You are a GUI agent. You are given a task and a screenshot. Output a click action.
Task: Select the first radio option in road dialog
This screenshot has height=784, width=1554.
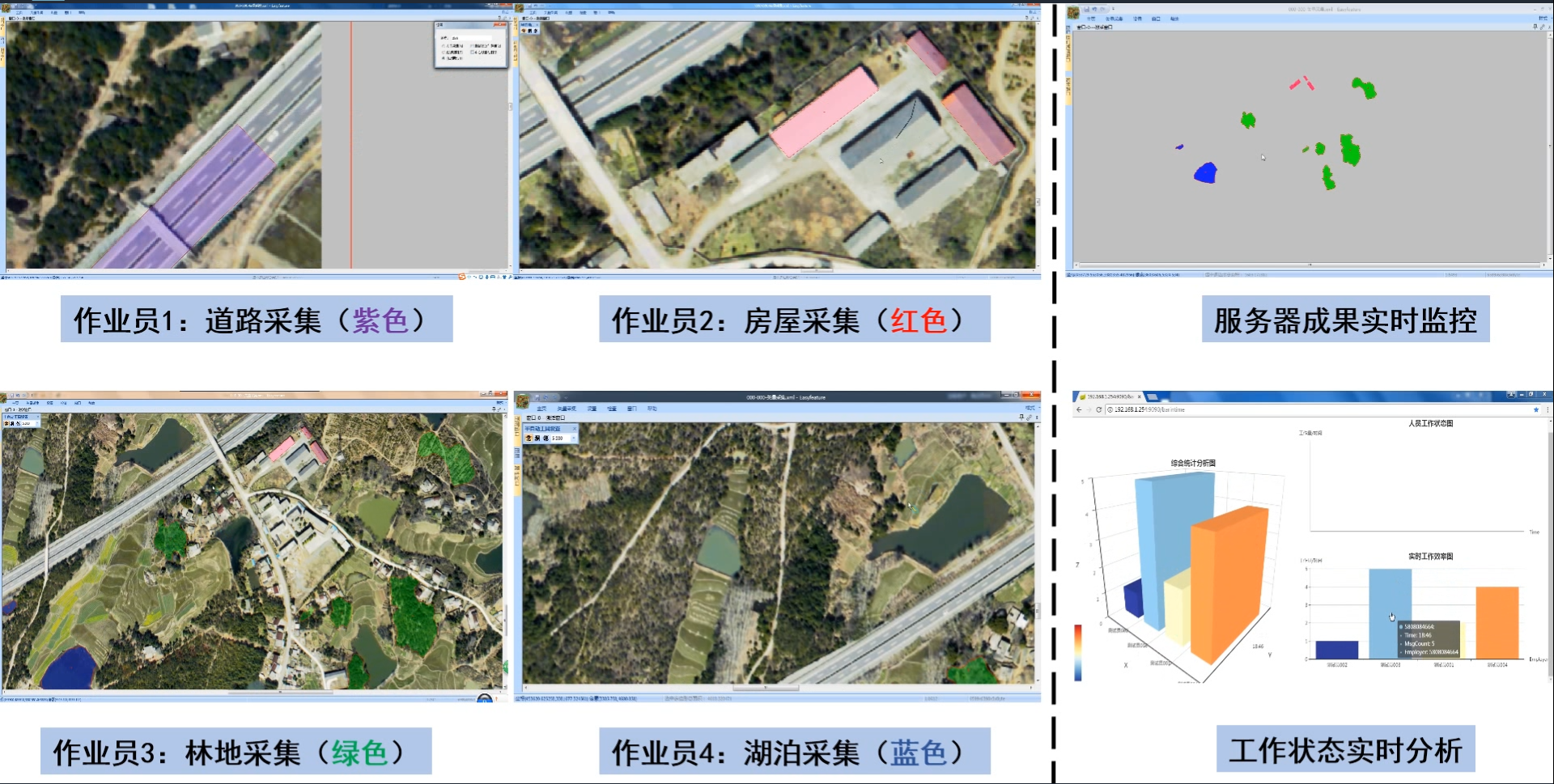pyautogui.click(x=444, y=46)
